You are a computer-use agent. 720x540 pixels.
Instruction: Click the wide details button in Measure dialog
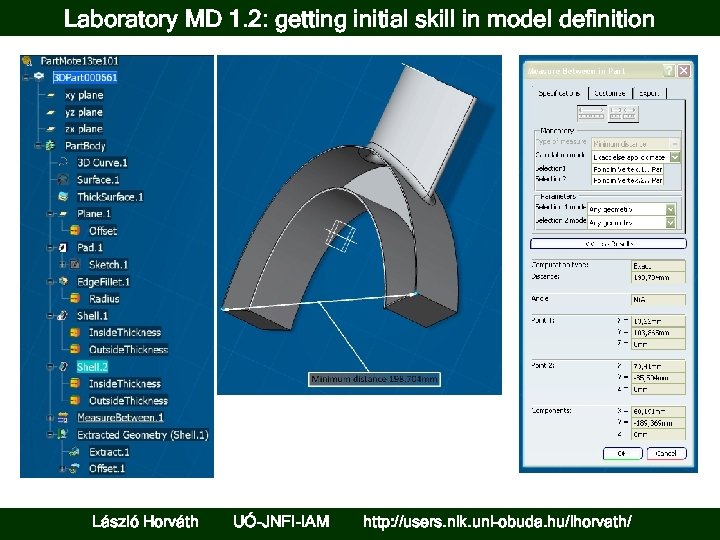[x=608, y=244]
